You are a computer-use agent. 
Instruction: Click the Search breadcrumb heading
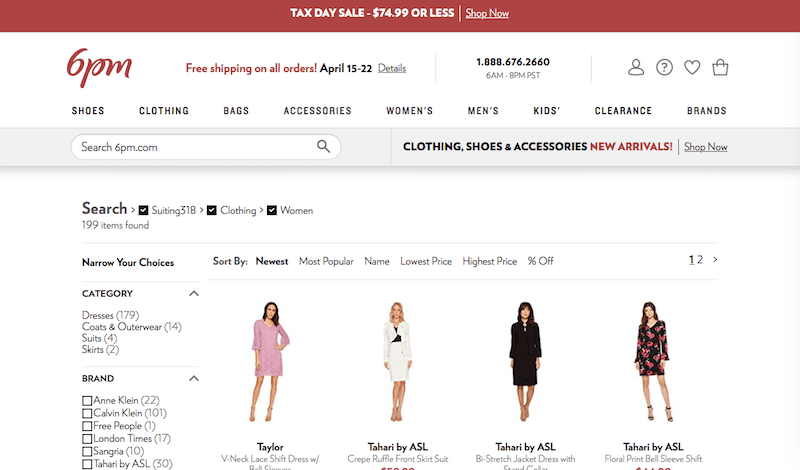pyautogui.click(x=105, y=209)
